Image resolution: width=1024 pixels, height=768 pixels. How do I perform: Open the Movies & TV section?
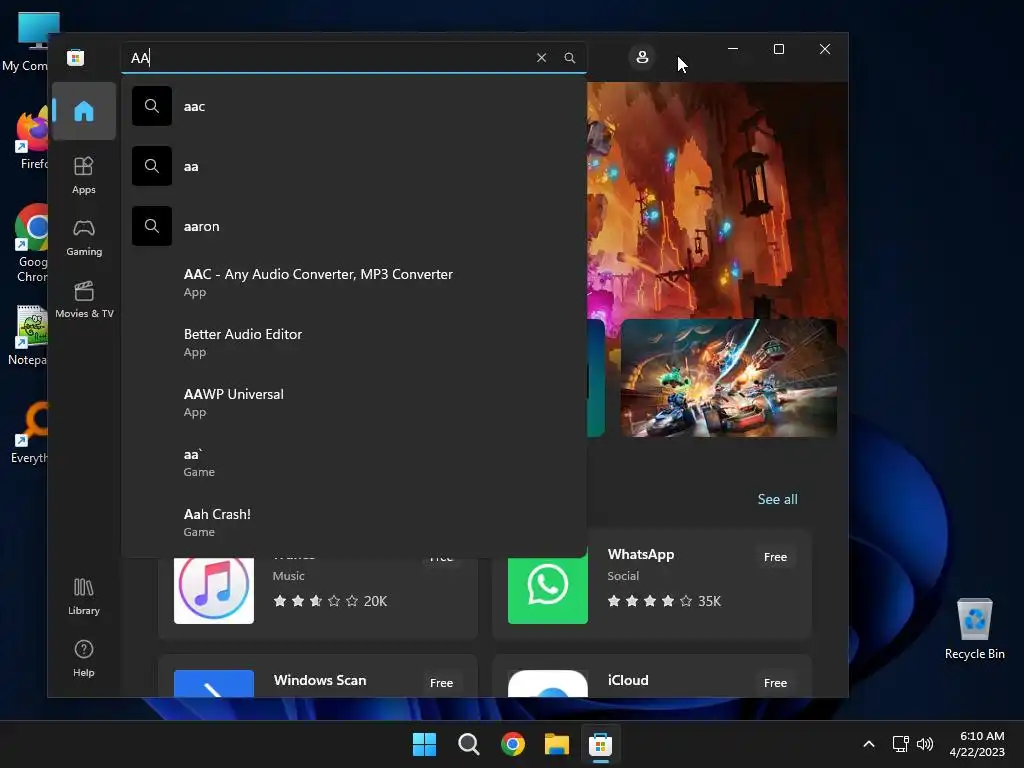tap(84, 300)
